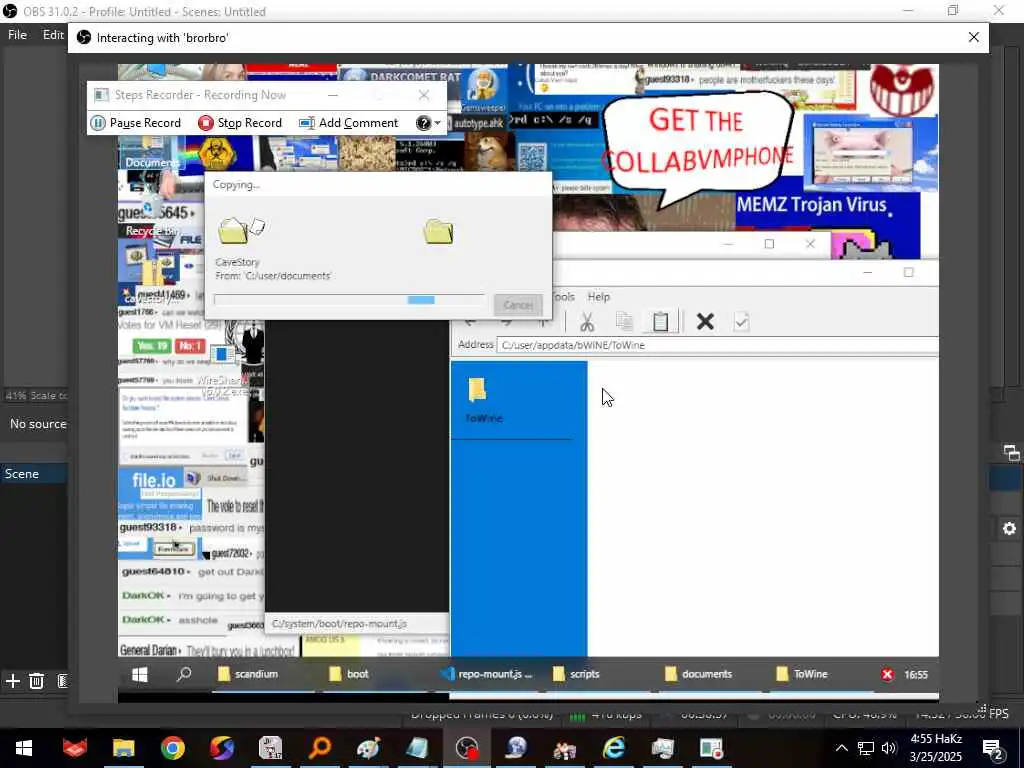1024x768 pixels.
Task: Click the Steps Recorder icon in host taskbar
Action: [712, 748]
